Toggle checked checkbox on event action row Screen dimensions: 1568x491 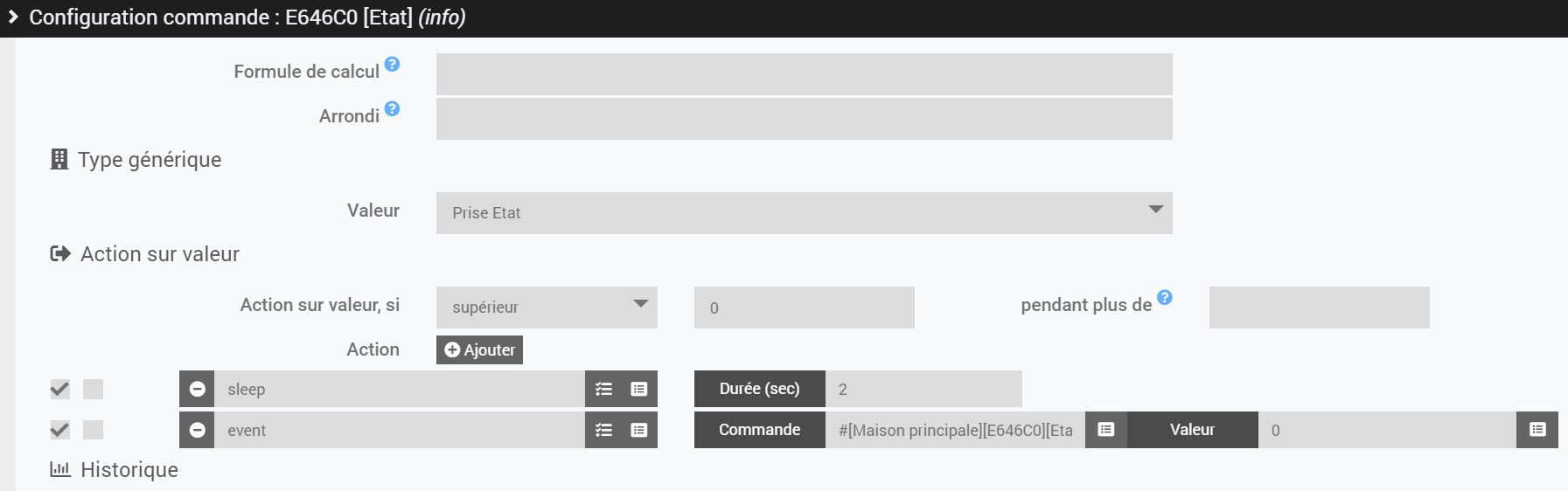[59, 430]
